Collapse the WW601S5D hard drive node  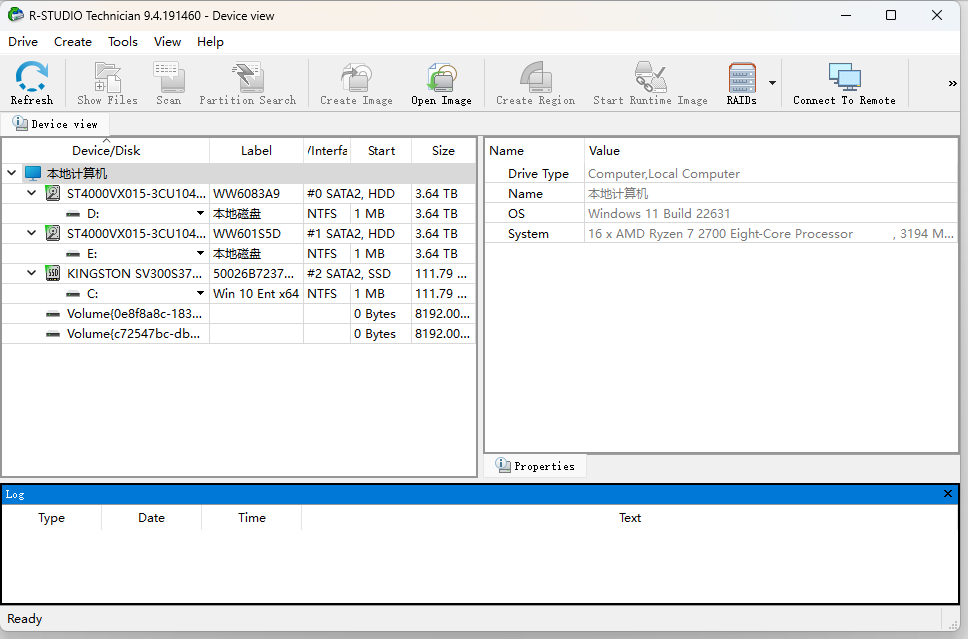(x=31, y=233)
